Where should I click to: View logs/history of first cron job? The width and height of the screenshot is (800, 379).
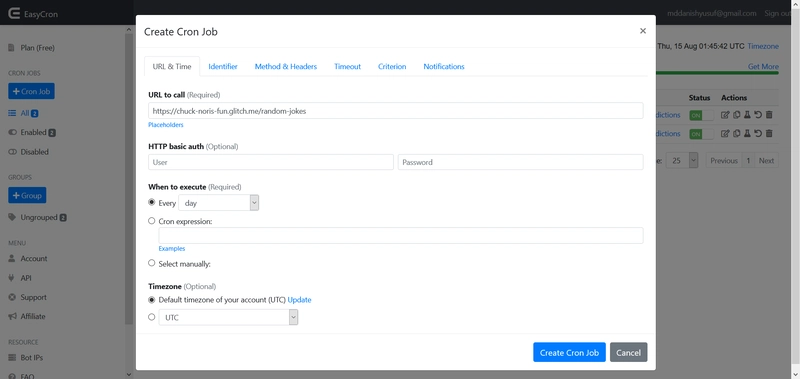click(x=758, y=115)
